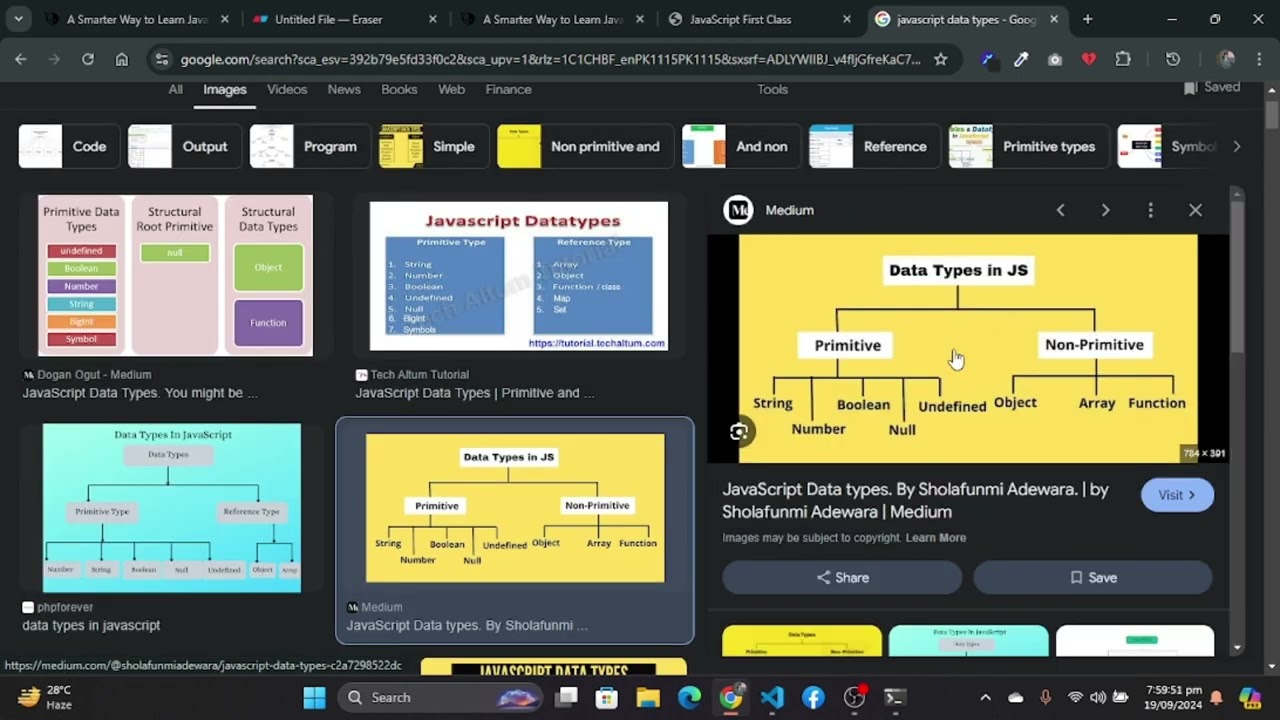
Task: Open the Learn More copyright link
Action: coord(936,538)
